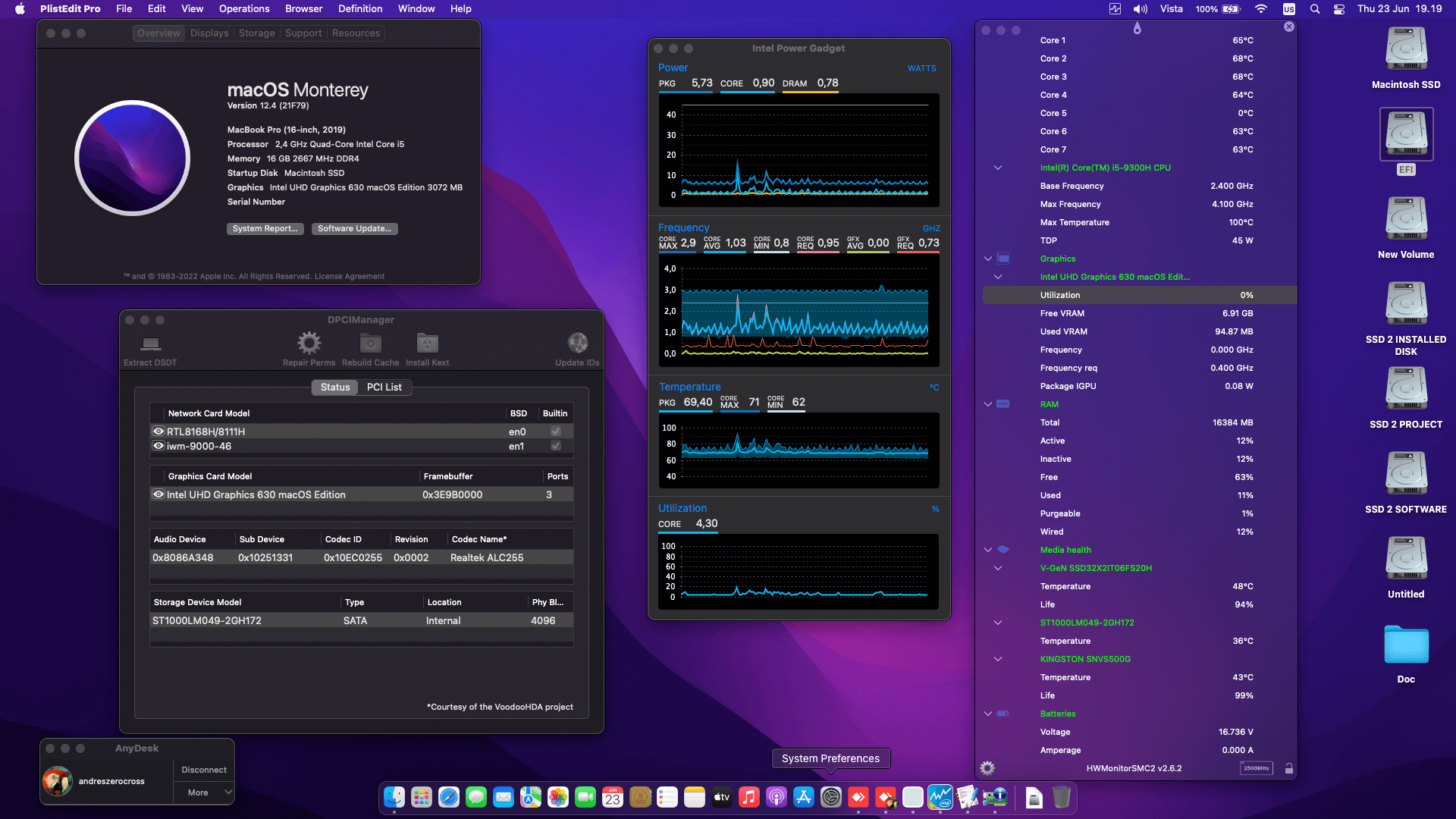This screenshot has width=1456, height=819.
Task: Open the Operations menu in PlistEdit Pro
Action: (243, 8)
